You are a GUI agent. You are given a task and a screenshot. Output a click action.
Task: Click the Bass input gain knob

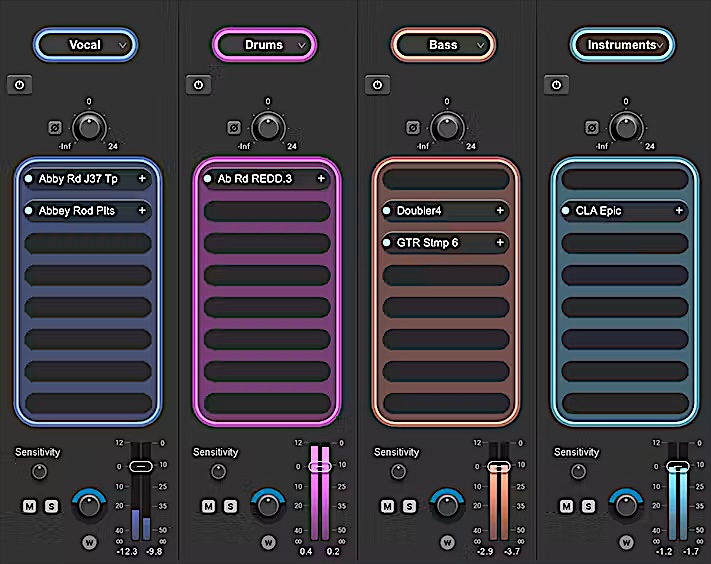[x=447, y=127]
